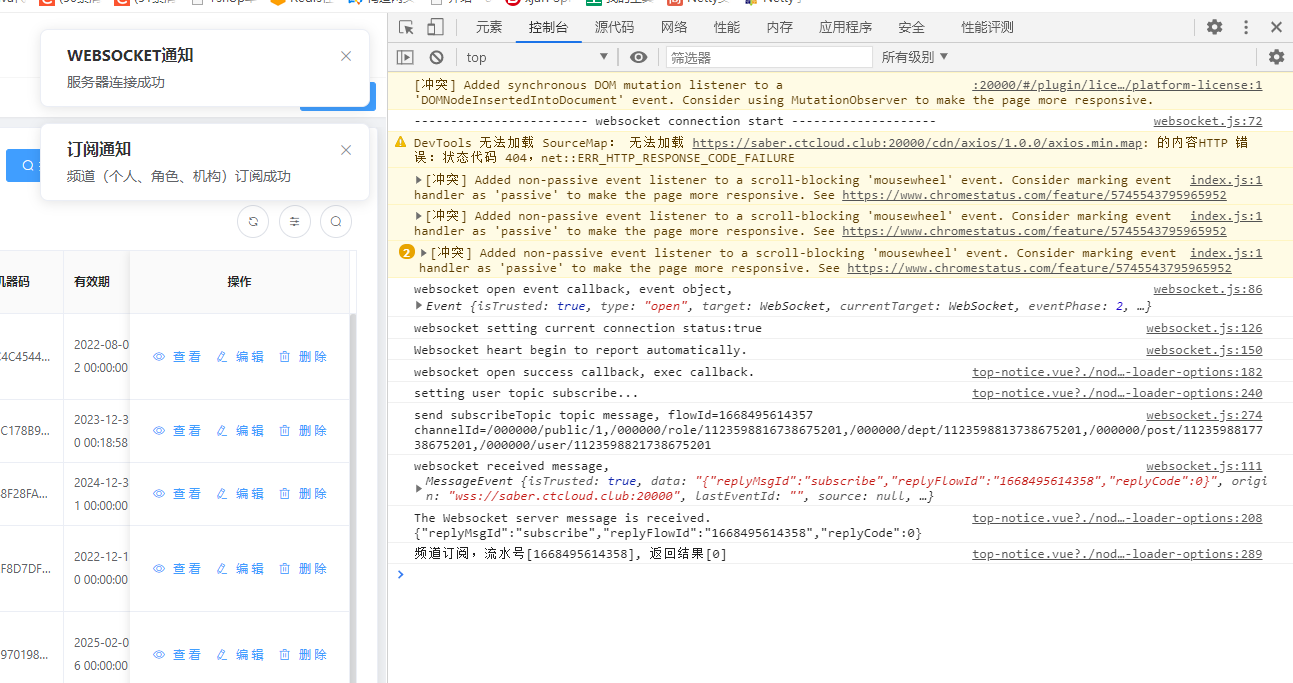The width and height of the screenshot is (1293, 683).
Task: Open the top JavaScript context dropdown
Action: coord(537,57)
